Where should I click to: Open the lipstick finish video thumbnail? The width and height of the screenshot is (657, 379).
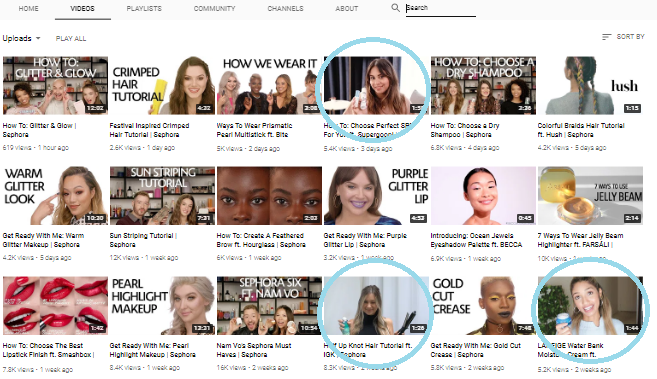pos(55,306)
